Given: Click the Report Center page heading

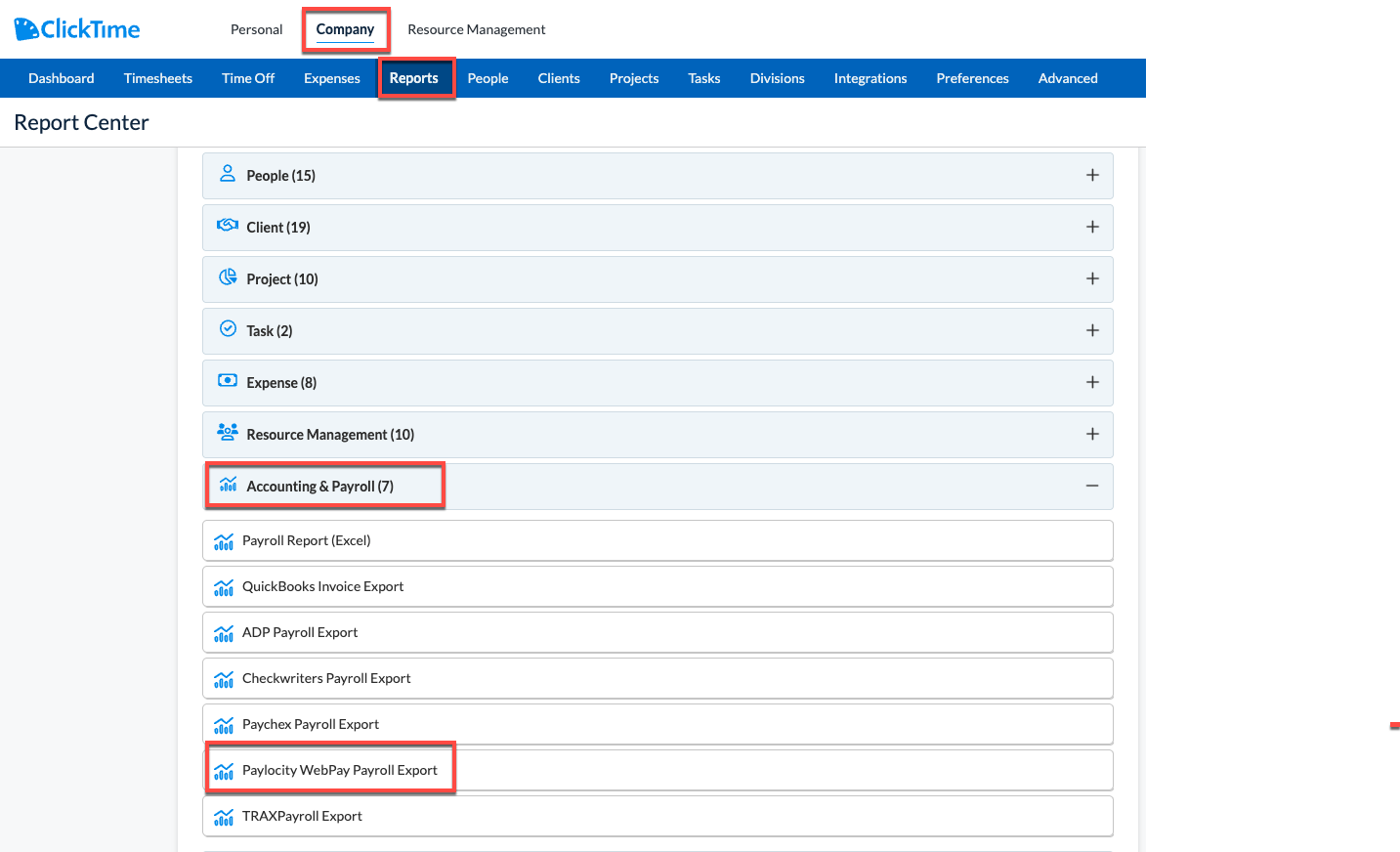Looking at the screenshot, I should (81, 122).
